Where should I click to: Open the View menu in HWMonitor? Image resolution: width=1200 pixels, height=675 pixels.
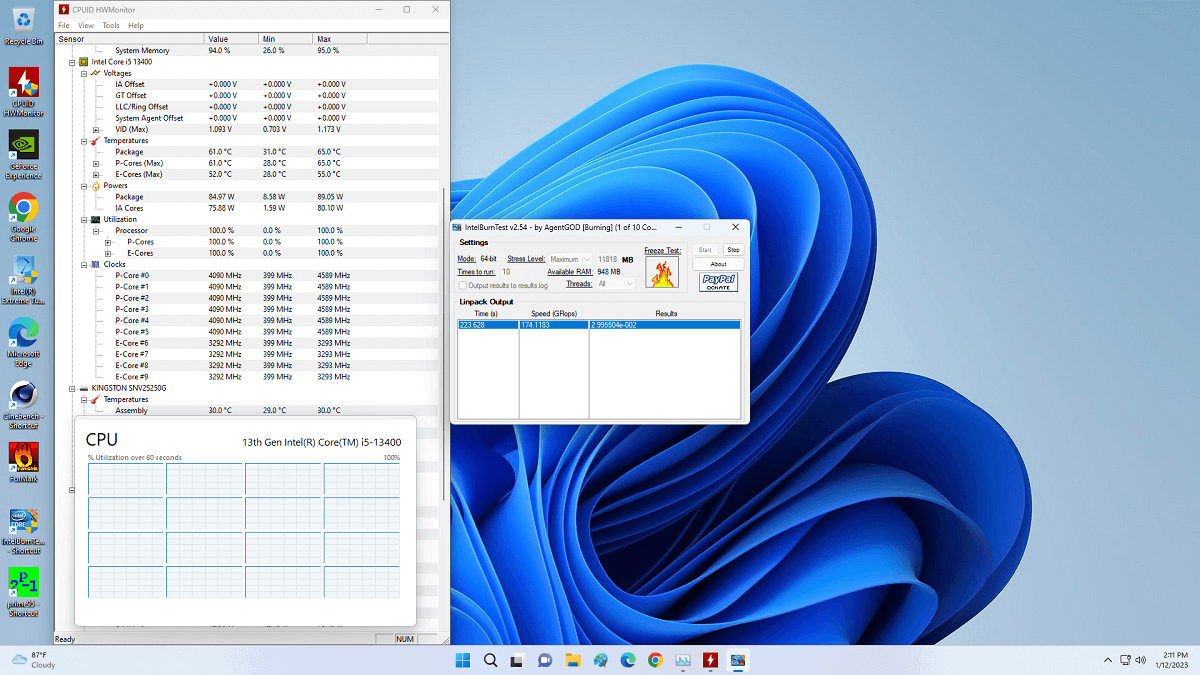point(86,25)
